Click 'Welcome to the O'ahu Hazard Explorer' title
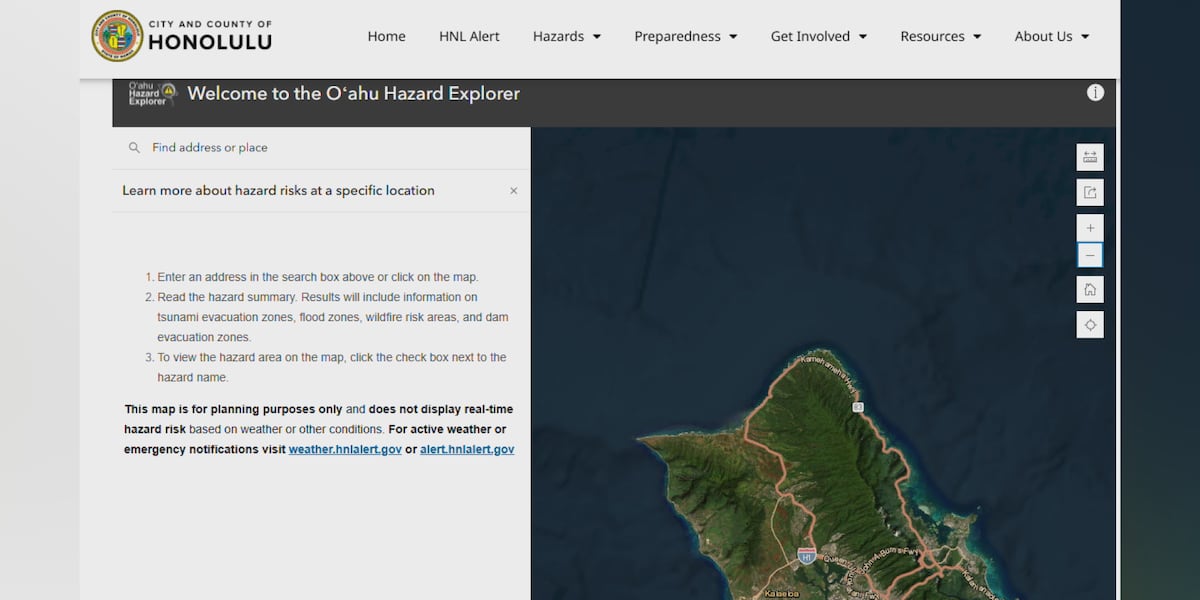1200x600 pixels. (x=354, y=94)
